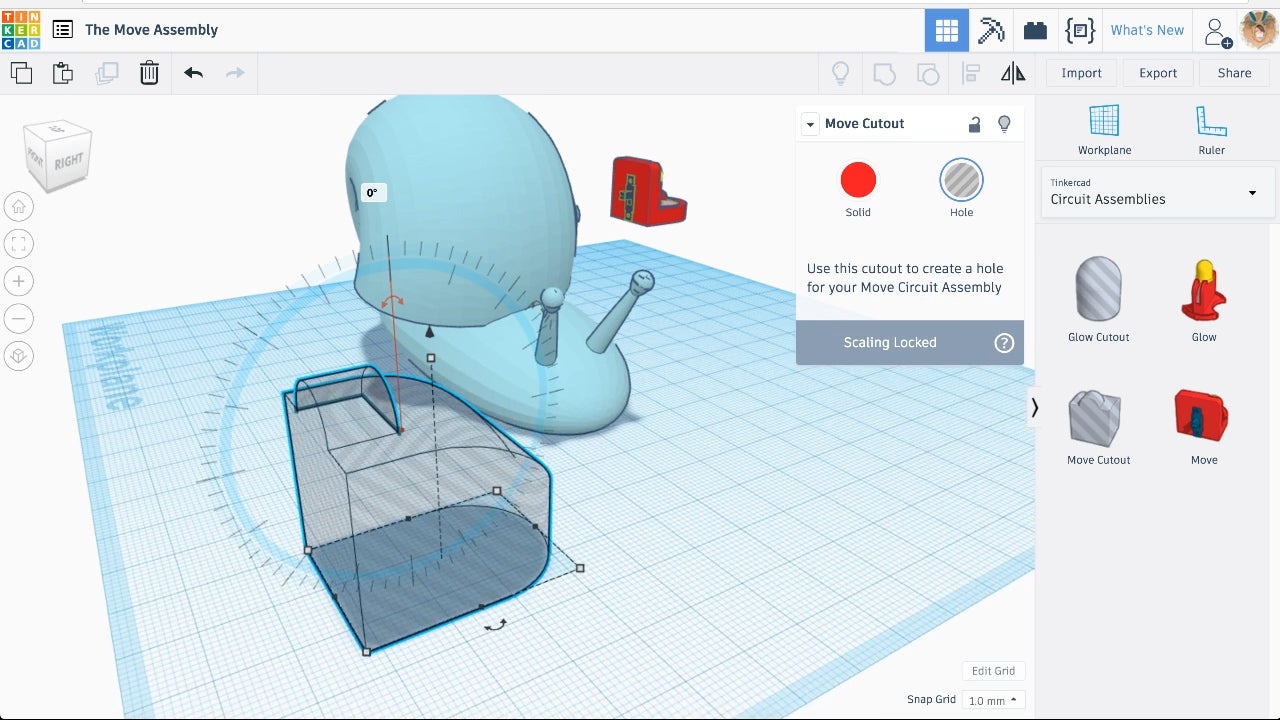Collapse the Move Cutout inspector panel
The height and width of the screenshot is (720, 1280).
tap(811, 124)
